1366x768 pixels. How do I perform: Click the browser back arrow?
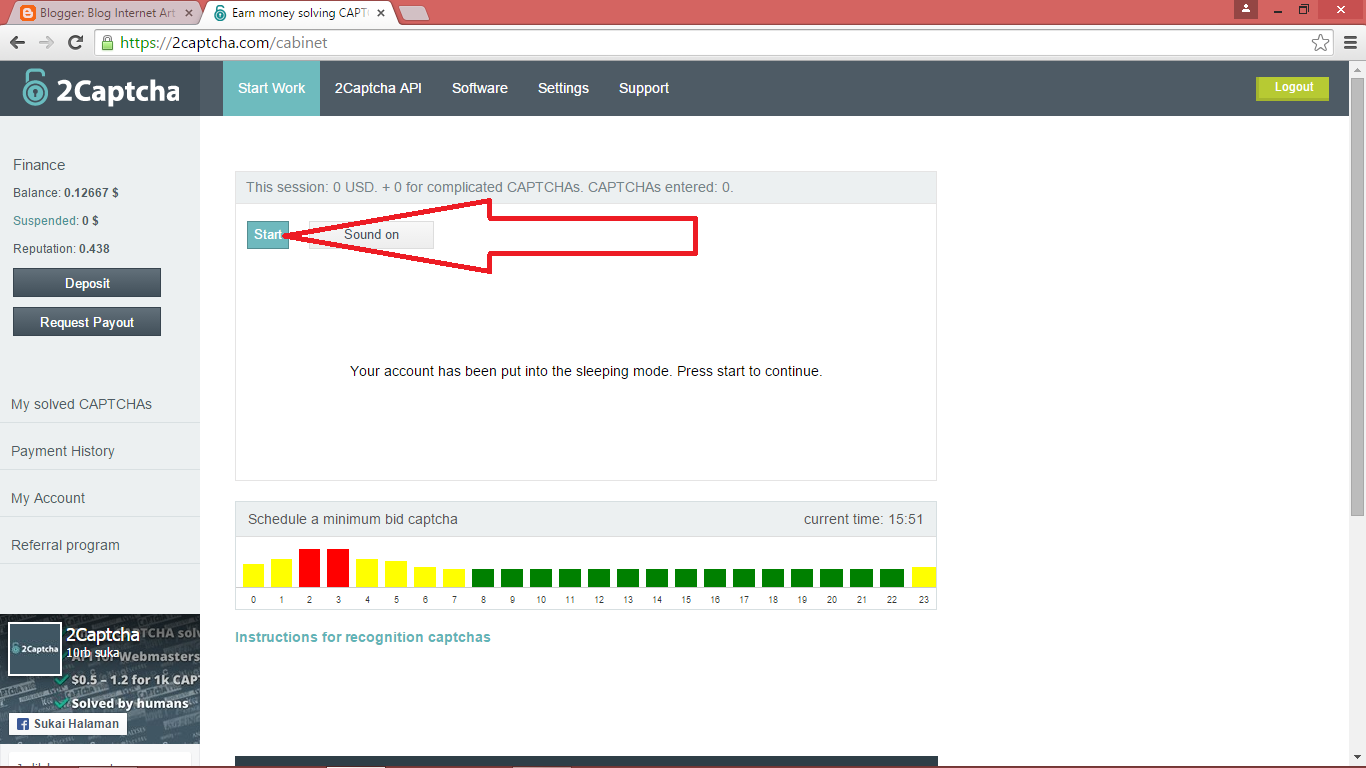[x=17, y=43]
